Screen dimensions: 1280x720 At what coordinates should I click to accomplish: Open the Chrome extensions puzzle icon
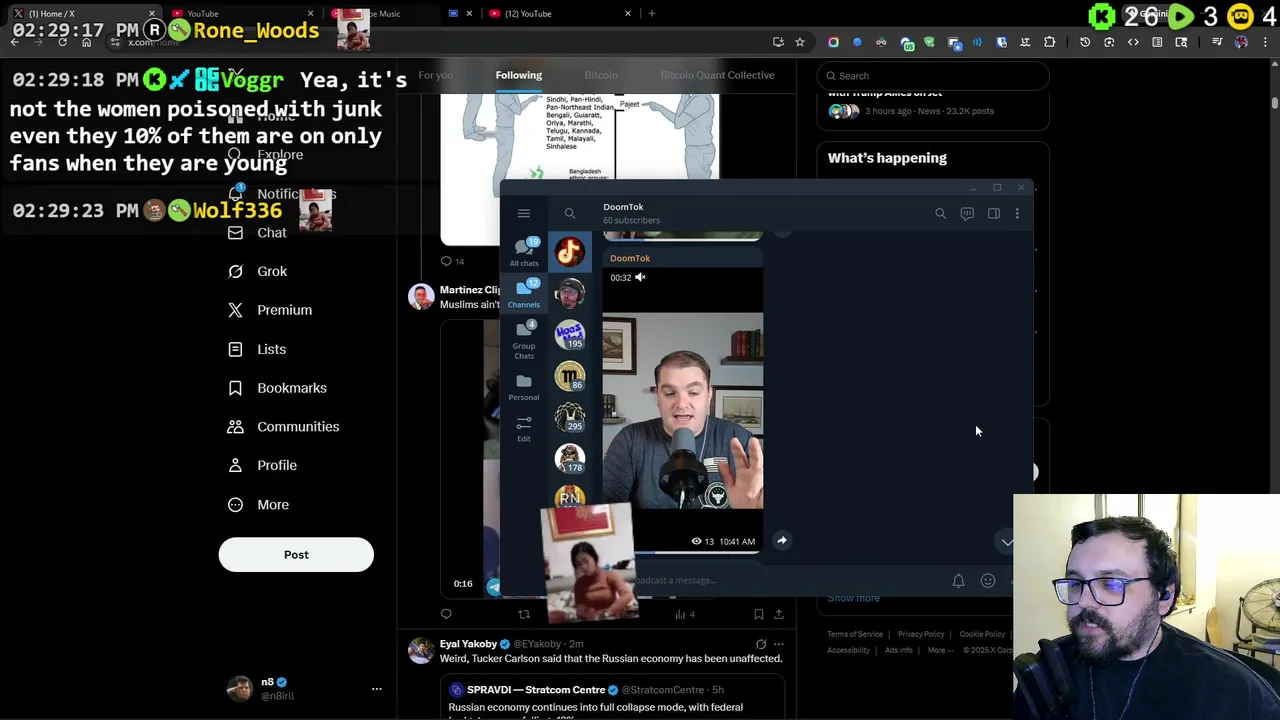[1049, 42]
